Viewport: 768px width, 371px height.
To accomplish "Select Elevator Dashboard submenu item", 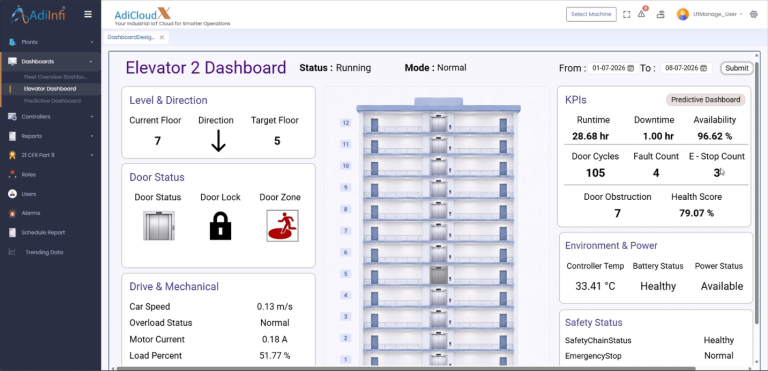I will 50,89.
